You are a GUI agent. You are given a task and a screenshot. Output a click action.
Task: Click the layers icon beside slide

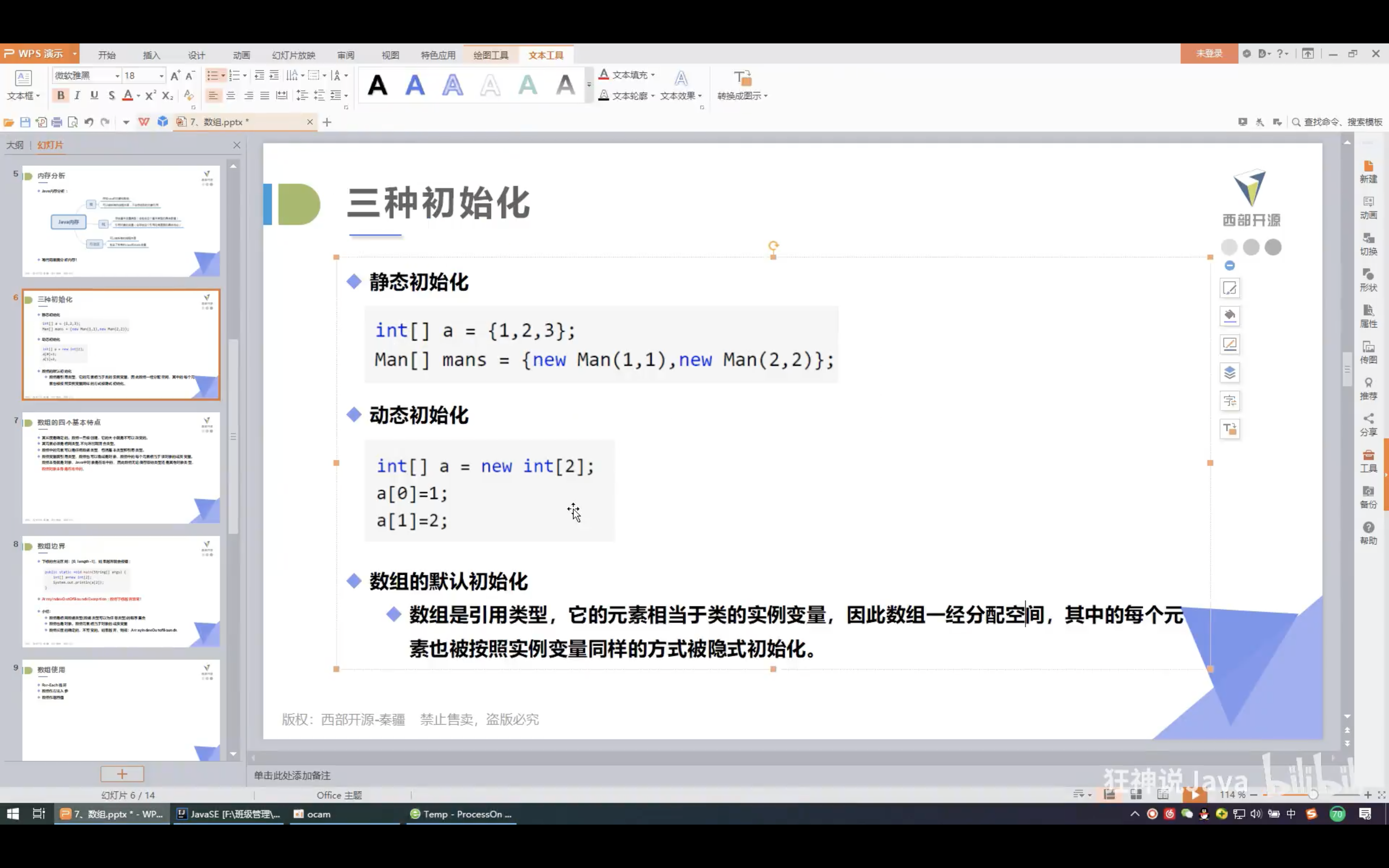click(1229, 373)
